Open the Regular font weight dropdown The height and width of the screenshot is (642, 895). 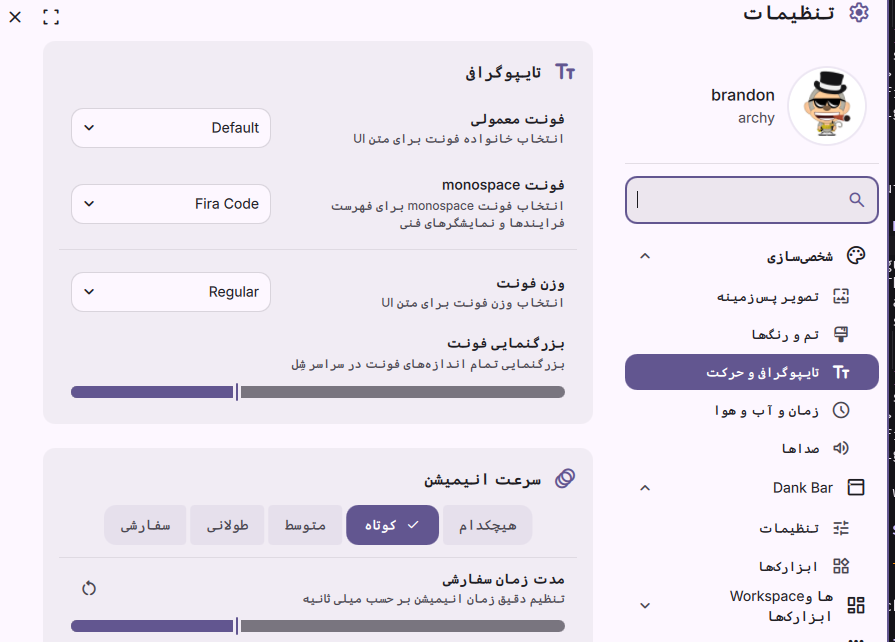click(x=171, y=292)
